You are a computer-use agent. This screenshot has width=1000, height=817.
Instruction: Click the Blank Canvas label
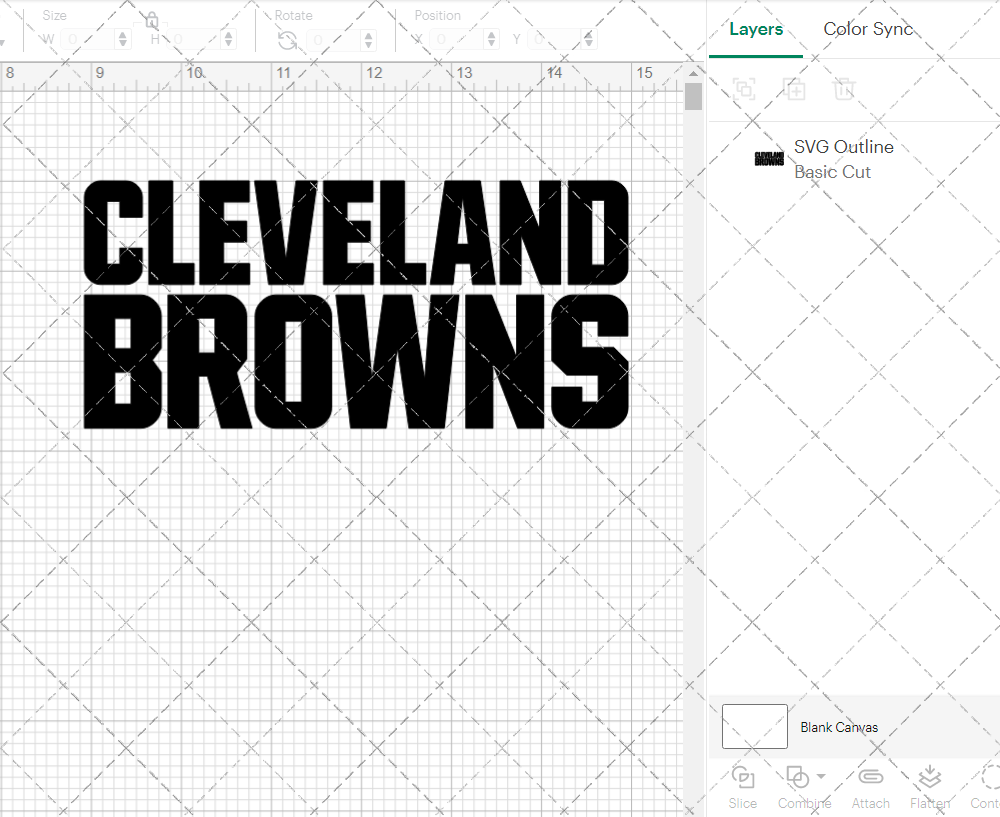click(x=839, y=727)
